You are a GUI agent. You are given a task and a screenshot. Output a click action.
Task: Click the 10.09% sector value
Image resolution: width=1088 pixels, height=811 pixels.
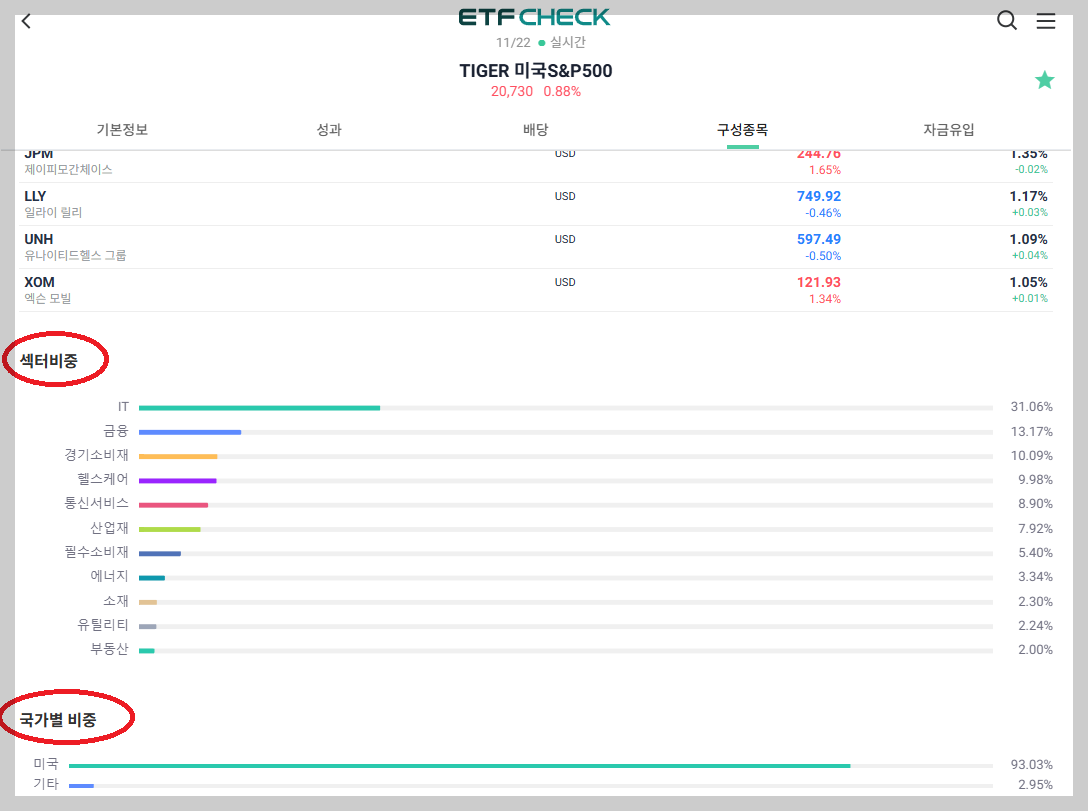click(x=1032, y=456)
